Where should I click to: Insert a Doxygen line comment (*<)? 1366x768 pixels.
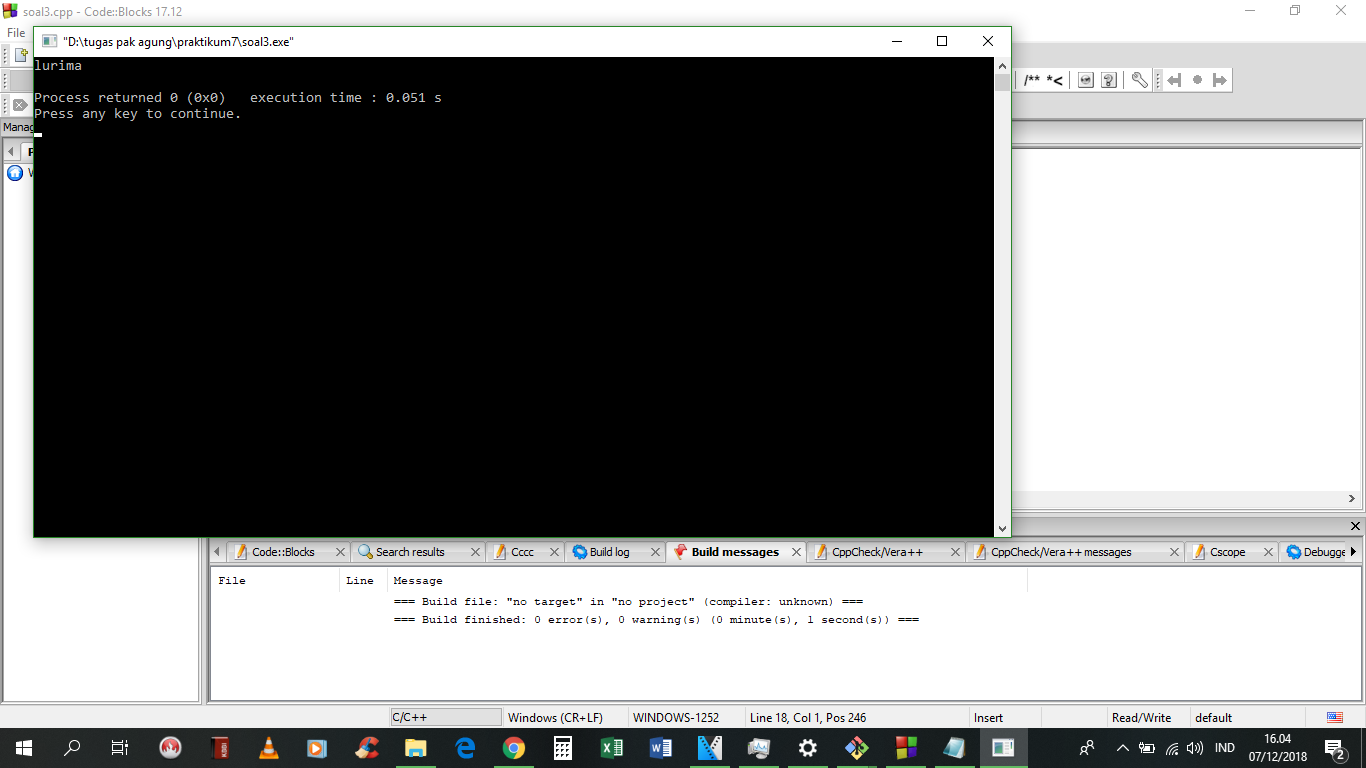[x=1054, y=80]
